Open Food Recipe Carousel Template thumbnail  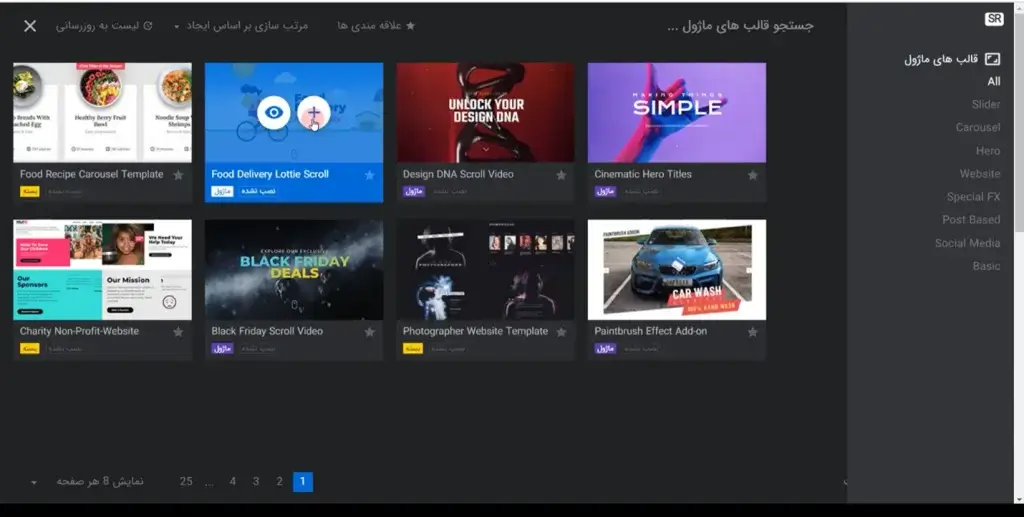click(x=103, y=112)
